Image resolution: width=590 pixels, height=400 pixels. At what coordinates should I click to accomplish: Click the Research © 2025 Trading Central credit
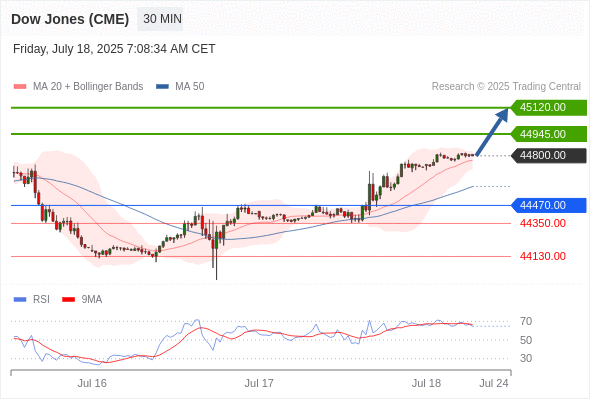coord(506,87)
